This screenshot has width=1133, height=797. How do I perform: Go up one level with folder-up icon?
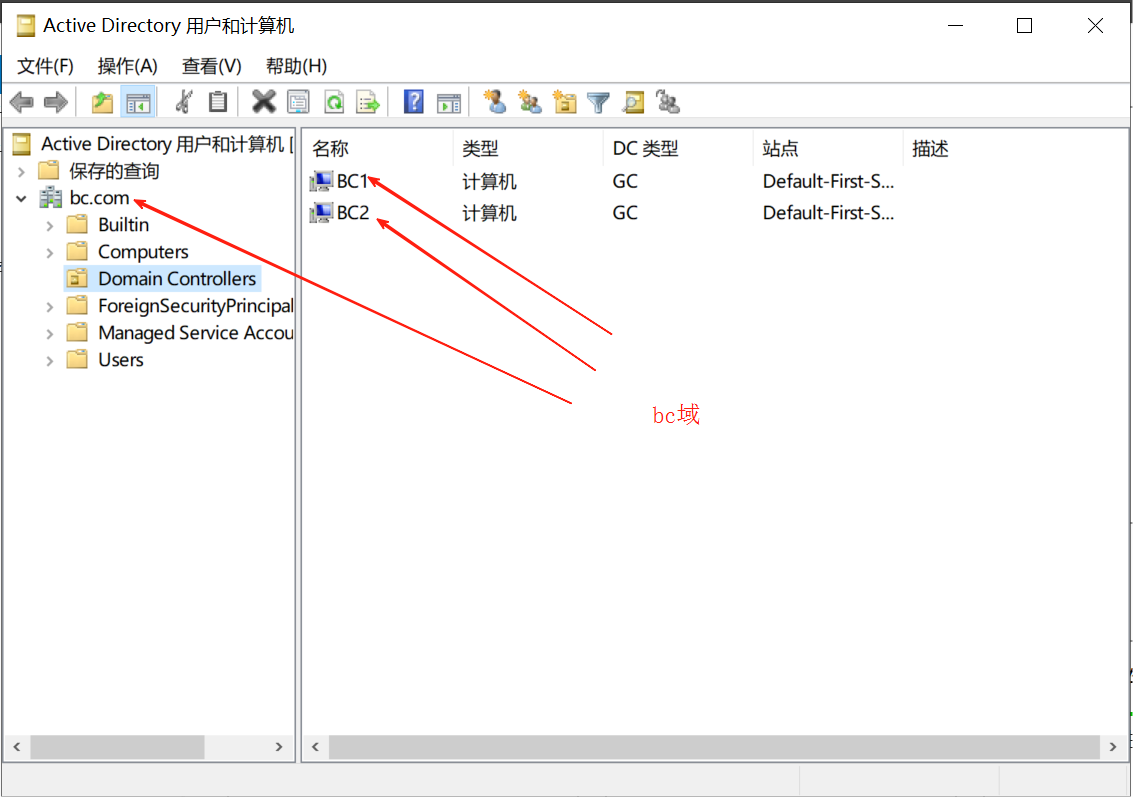point(103,103)
